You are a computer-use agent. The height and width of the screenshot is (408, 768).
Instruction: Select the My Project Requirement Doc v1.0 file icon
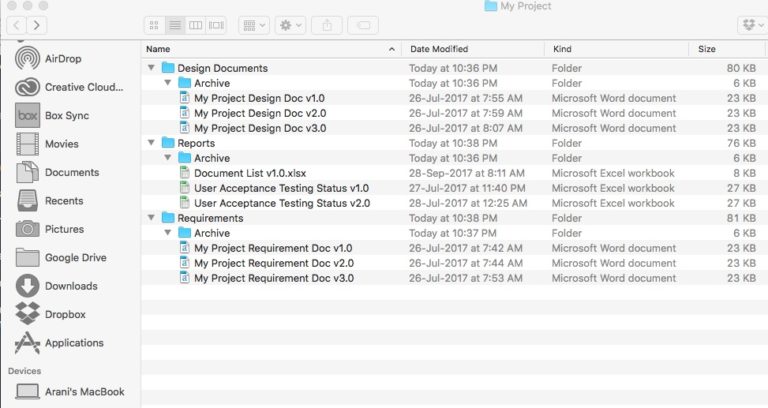pyautogui.click(x=185, y=248)
